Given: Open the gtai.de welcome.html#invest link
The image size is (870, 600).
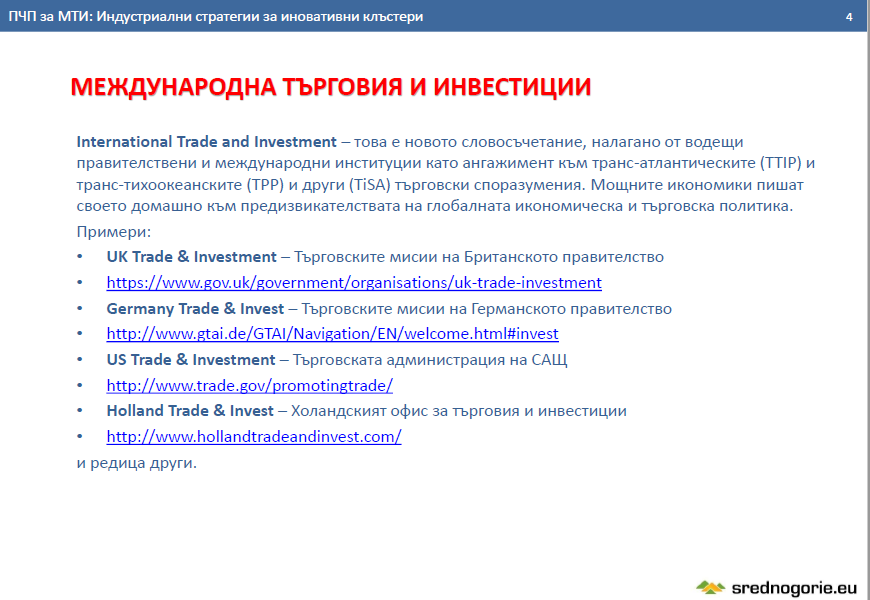Looking at the screenshot, I should point(332,334).
